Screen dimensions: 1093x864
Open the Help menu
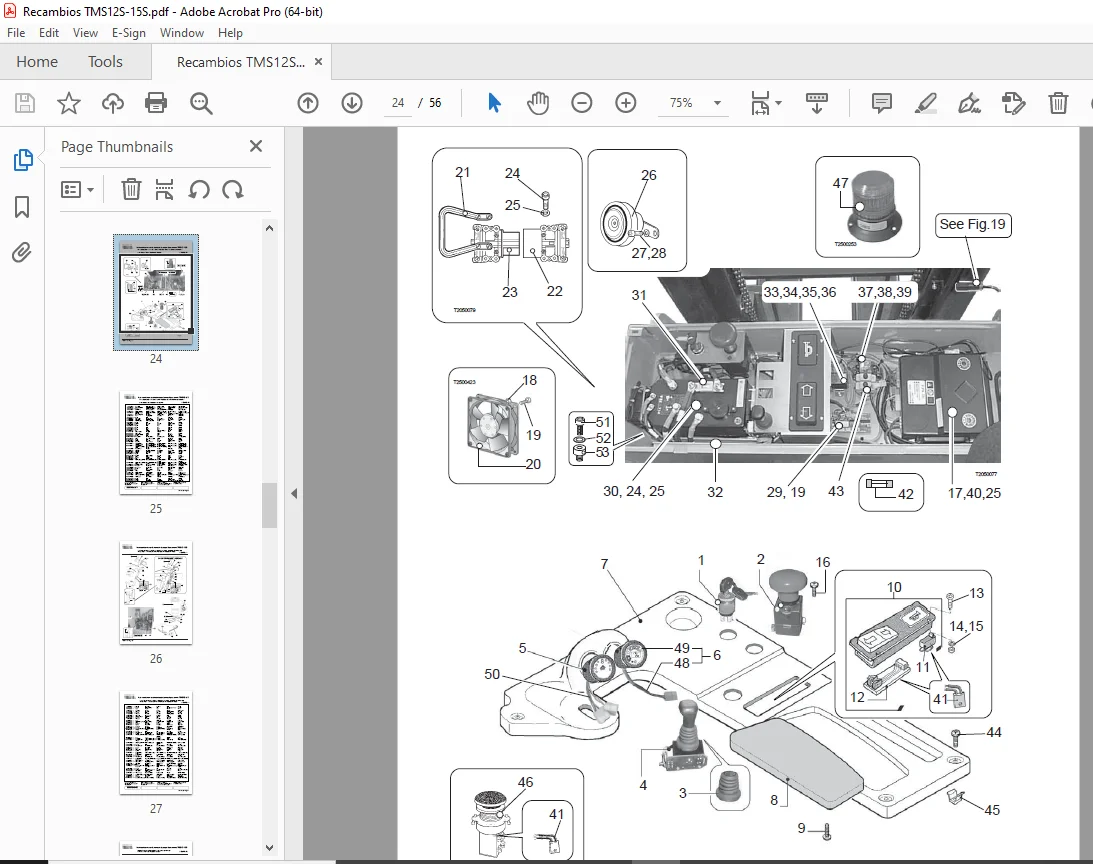(230, 33)
